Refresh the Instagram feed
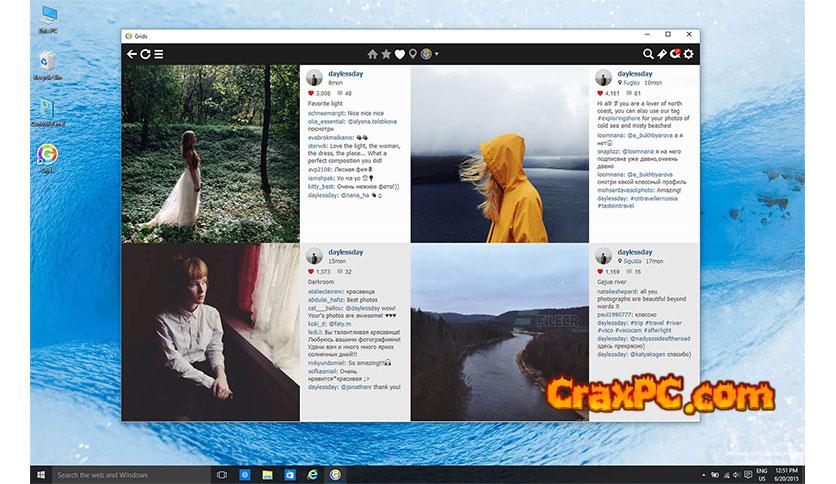836x484 pixels. [x=145, y=54]
